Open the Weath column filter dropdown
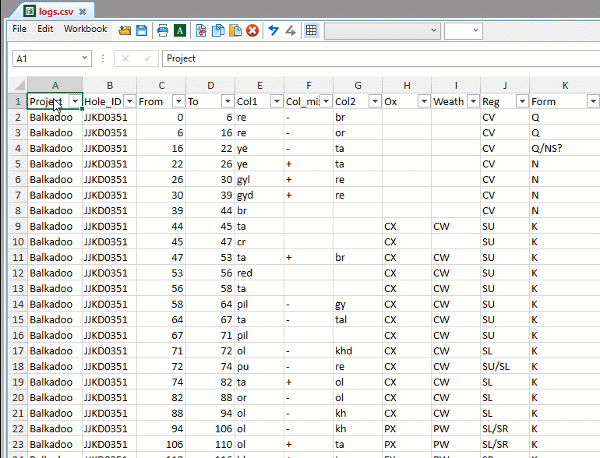 (x=471, y=102)
